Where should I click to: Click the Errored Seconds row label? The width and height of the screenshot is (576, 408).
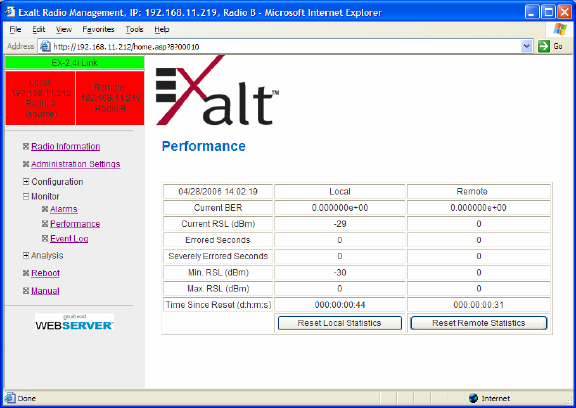(x=218, y=240)
